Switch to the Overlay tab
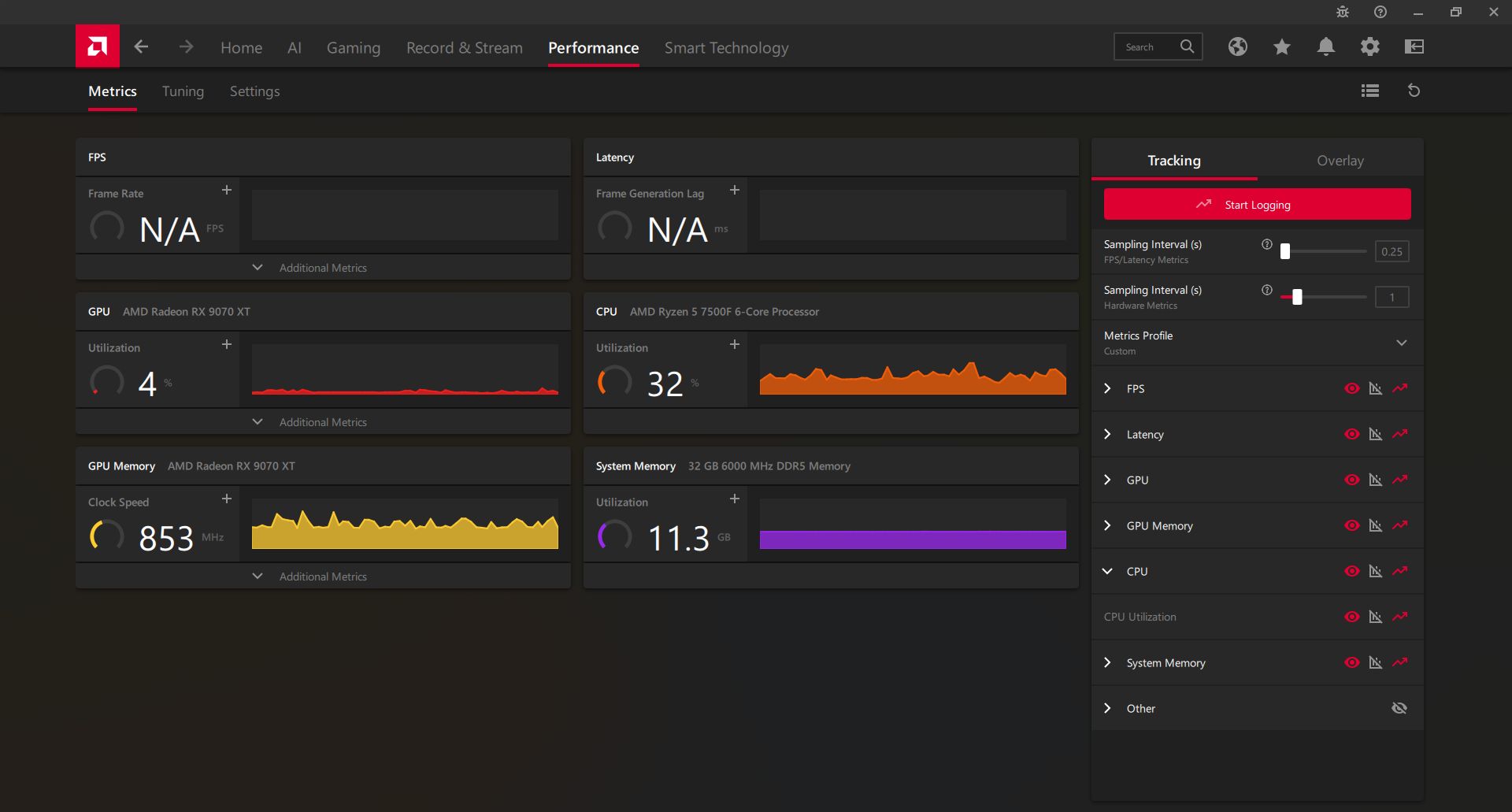Viewport: 1512px width, 812px height. click(1340, 161)
